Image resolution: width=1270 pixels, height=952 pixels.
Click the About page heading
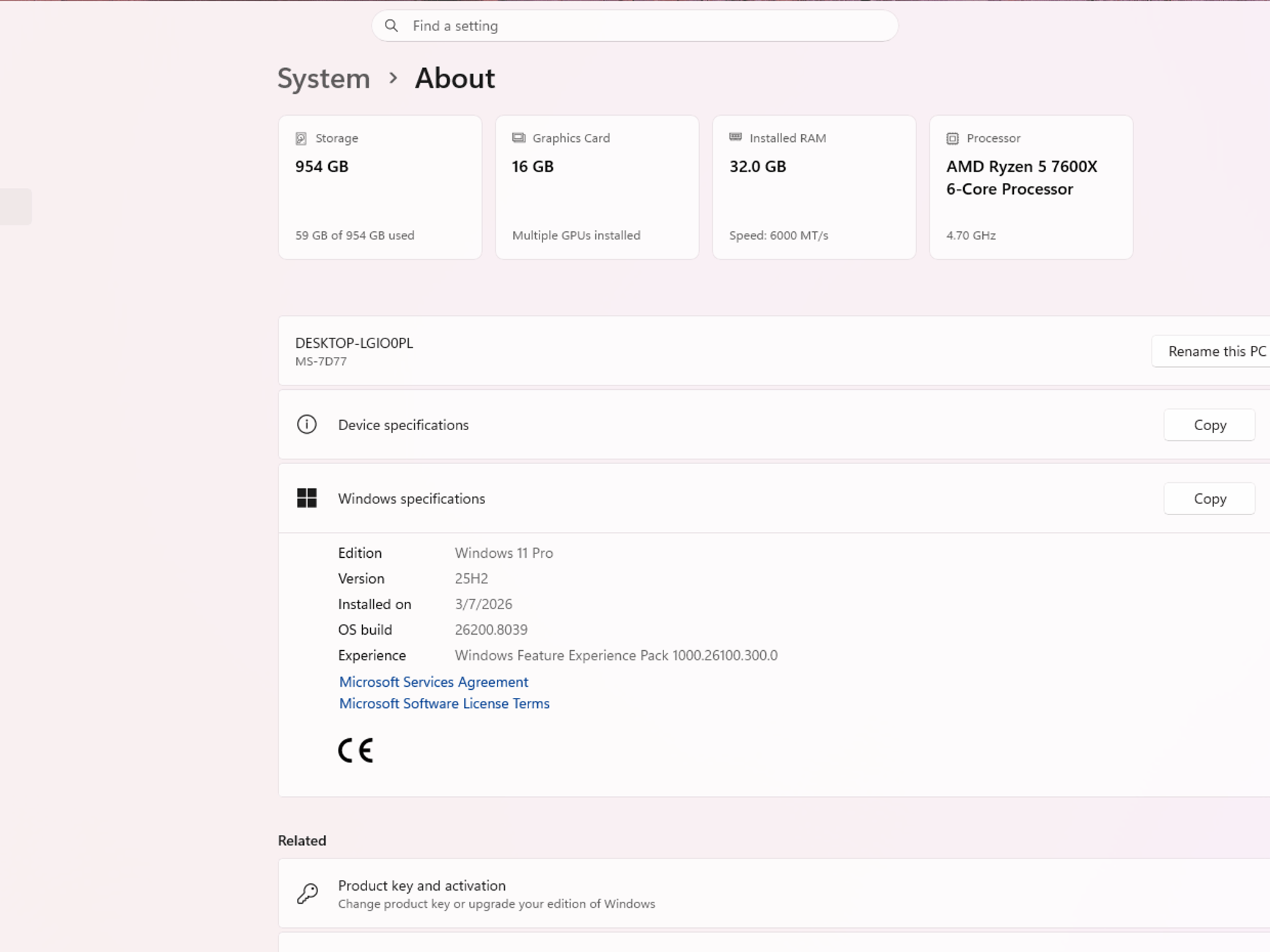455,79
